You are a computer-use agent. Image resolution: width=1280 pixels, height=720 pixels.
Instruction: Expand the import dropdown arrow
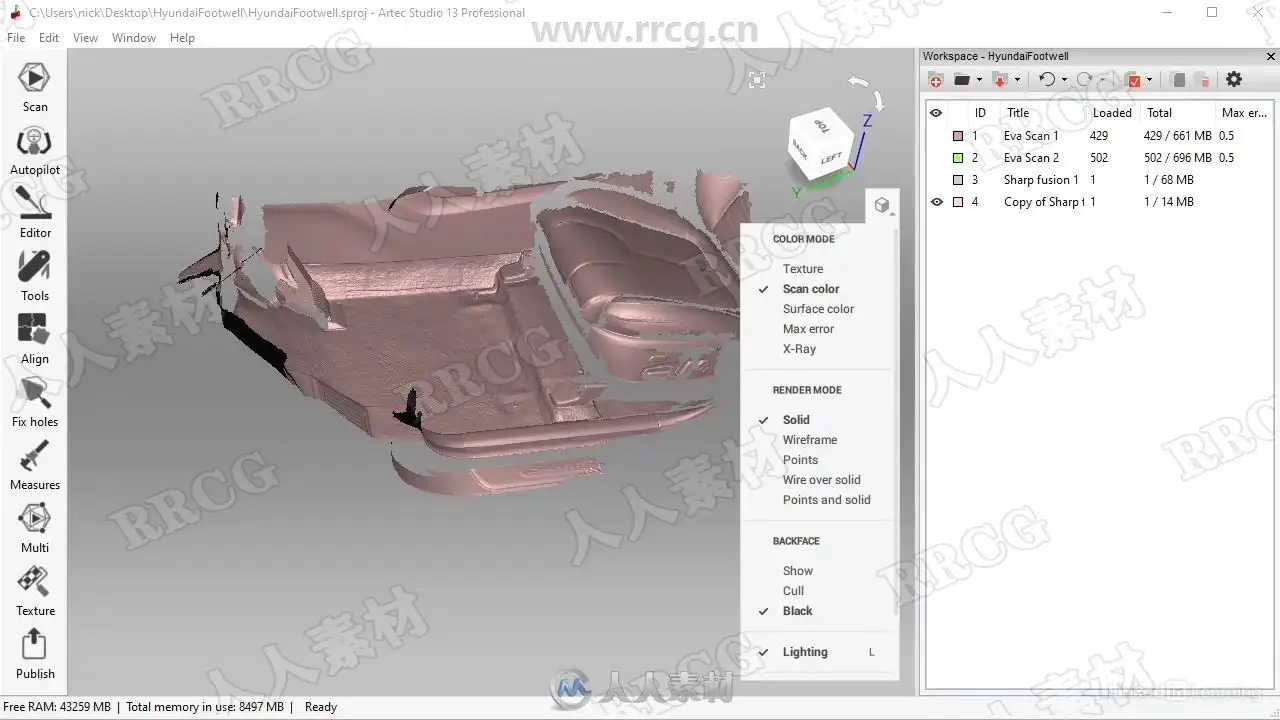click(x=1017, y=80)
